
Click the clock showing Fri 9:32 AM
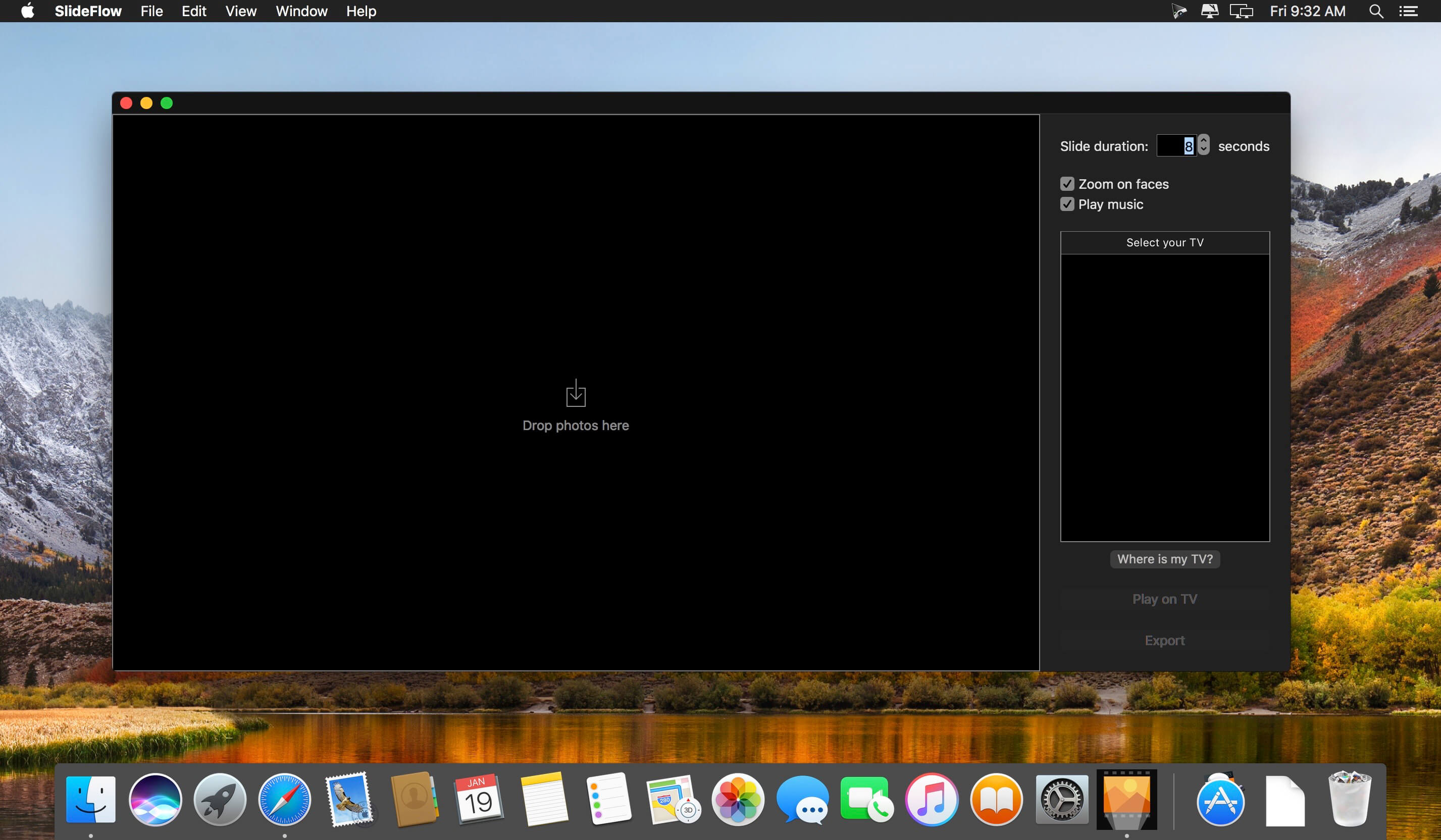[1307, 11]
